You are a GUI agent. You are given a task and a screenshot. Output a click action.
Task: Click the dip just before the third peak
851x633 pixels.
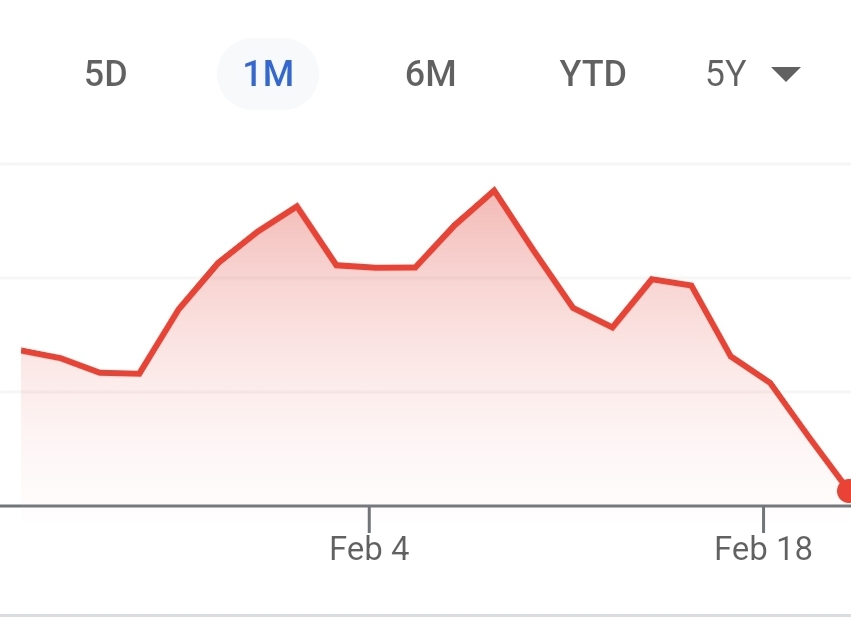point(612,327)
